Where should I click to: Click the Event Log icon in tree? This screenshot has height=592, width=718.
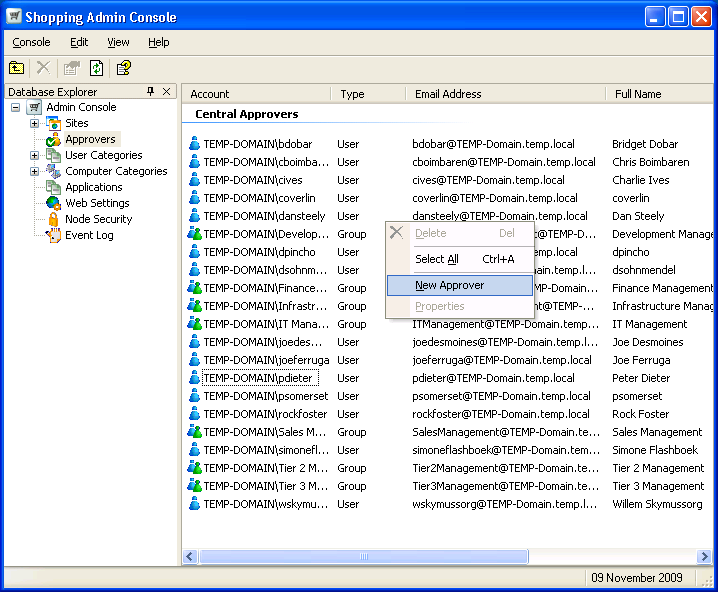point(53,235)
